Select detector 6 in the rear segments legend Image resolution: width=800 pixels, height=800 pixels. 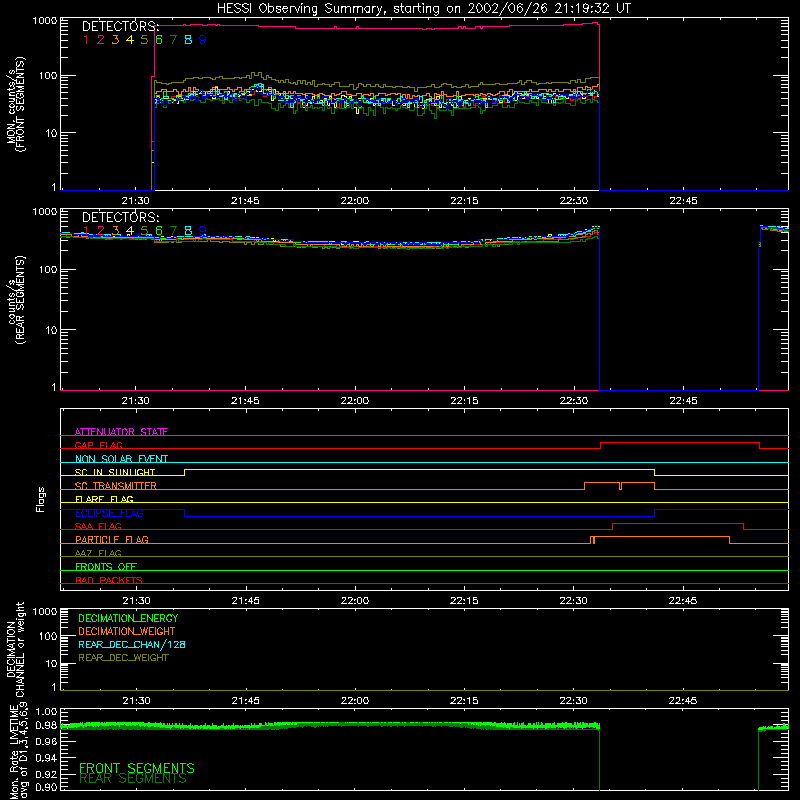159,231
